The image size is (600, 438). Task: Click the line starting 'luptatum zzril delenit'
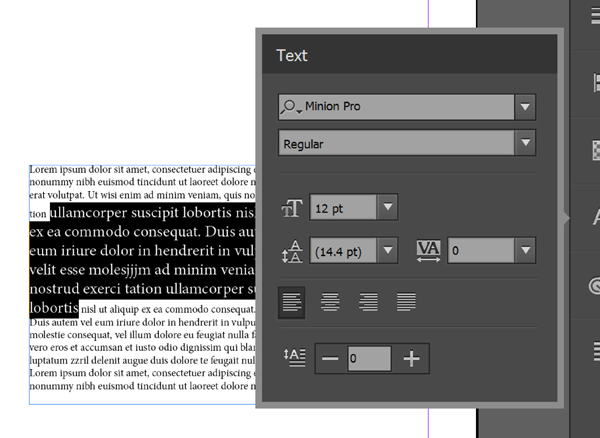point(142,361)
